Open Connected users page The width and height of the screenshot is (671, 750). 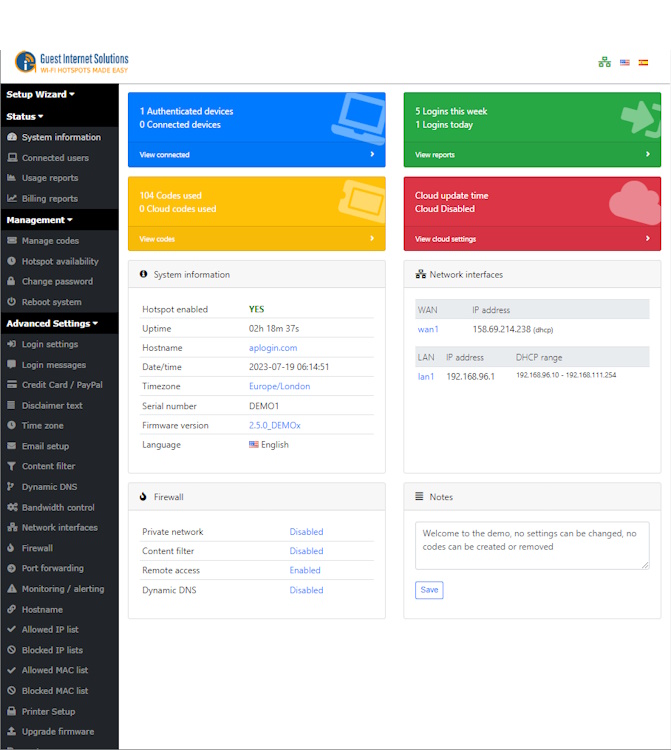[55, 158]
